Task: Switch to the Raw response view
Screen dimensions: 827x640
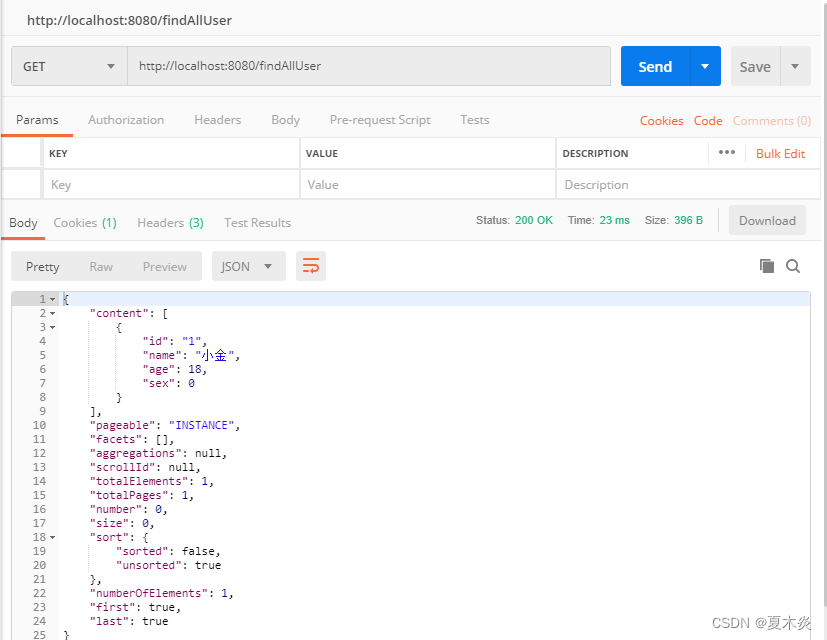Action: click(100, 266)
